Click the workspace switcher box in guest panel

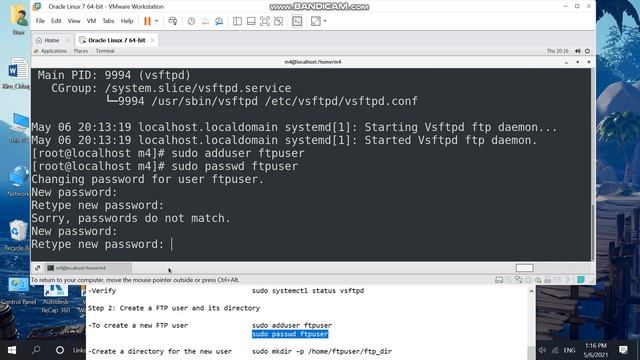point(524,268)
